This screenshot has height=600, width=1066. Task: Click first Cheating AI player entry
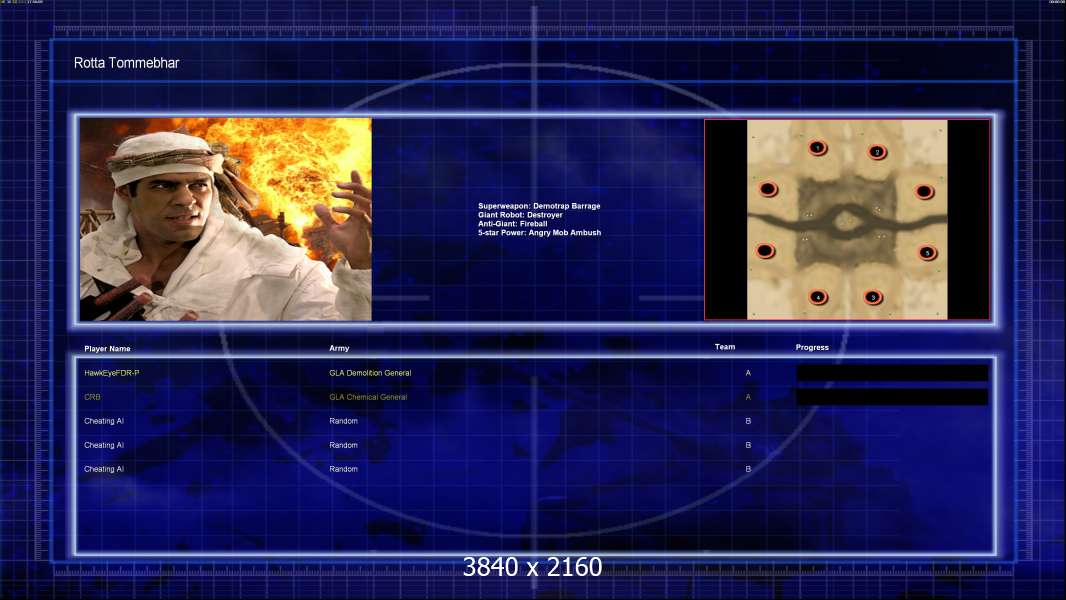pyautogui.click(x=104, y=421)
